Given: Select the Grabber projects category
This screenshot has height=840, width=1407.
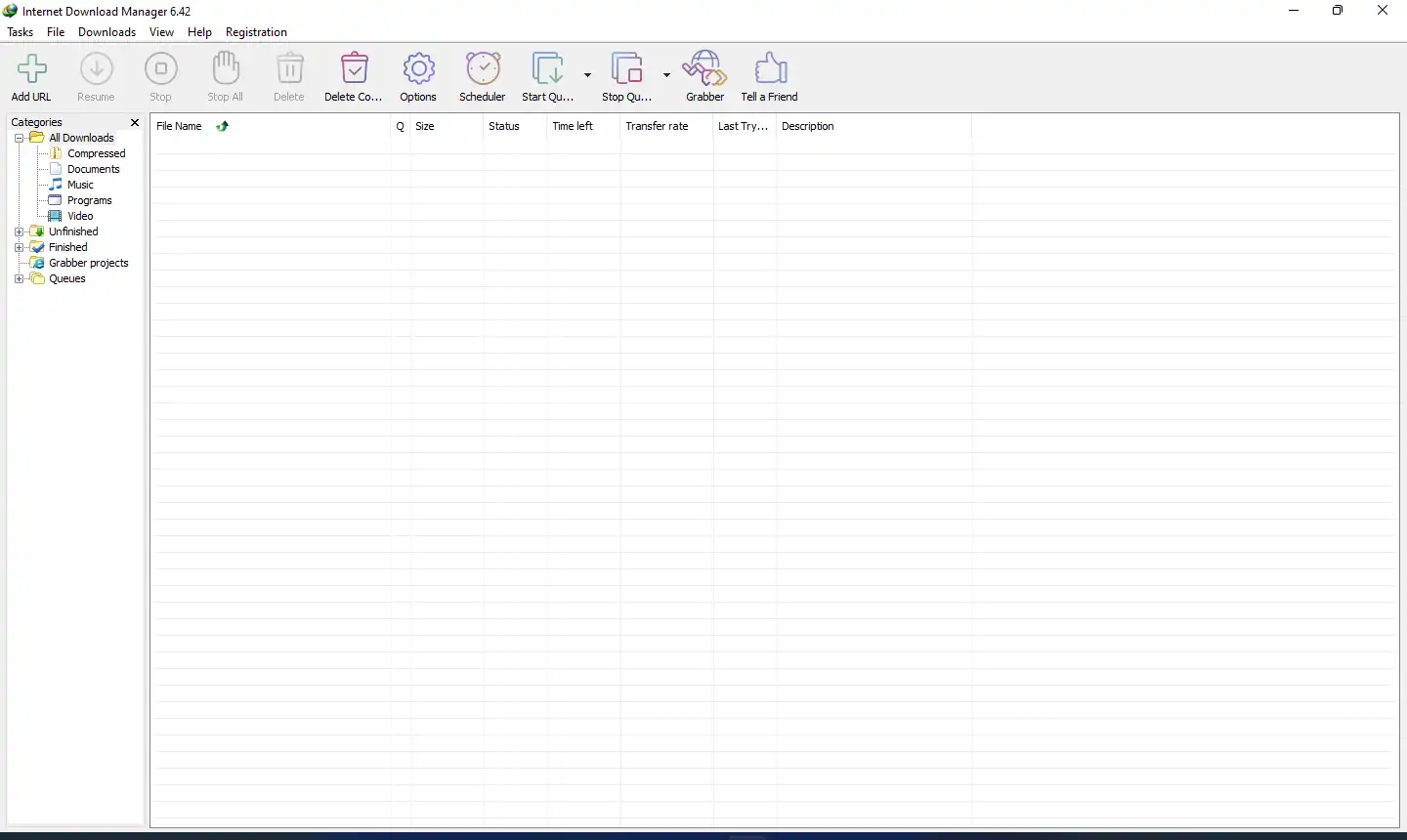Looking at the screenshot, I should coord(88,264).
